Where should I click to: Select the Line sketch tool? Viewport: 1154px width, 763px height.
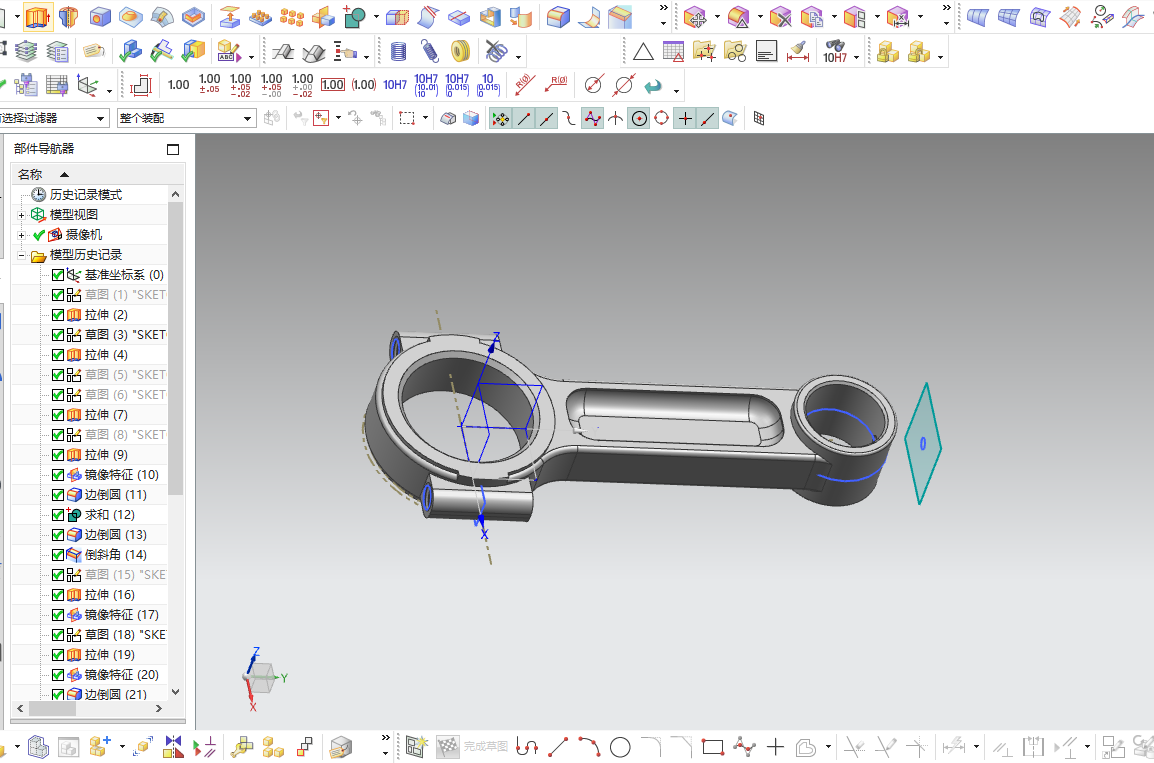(x=559, y=748)
